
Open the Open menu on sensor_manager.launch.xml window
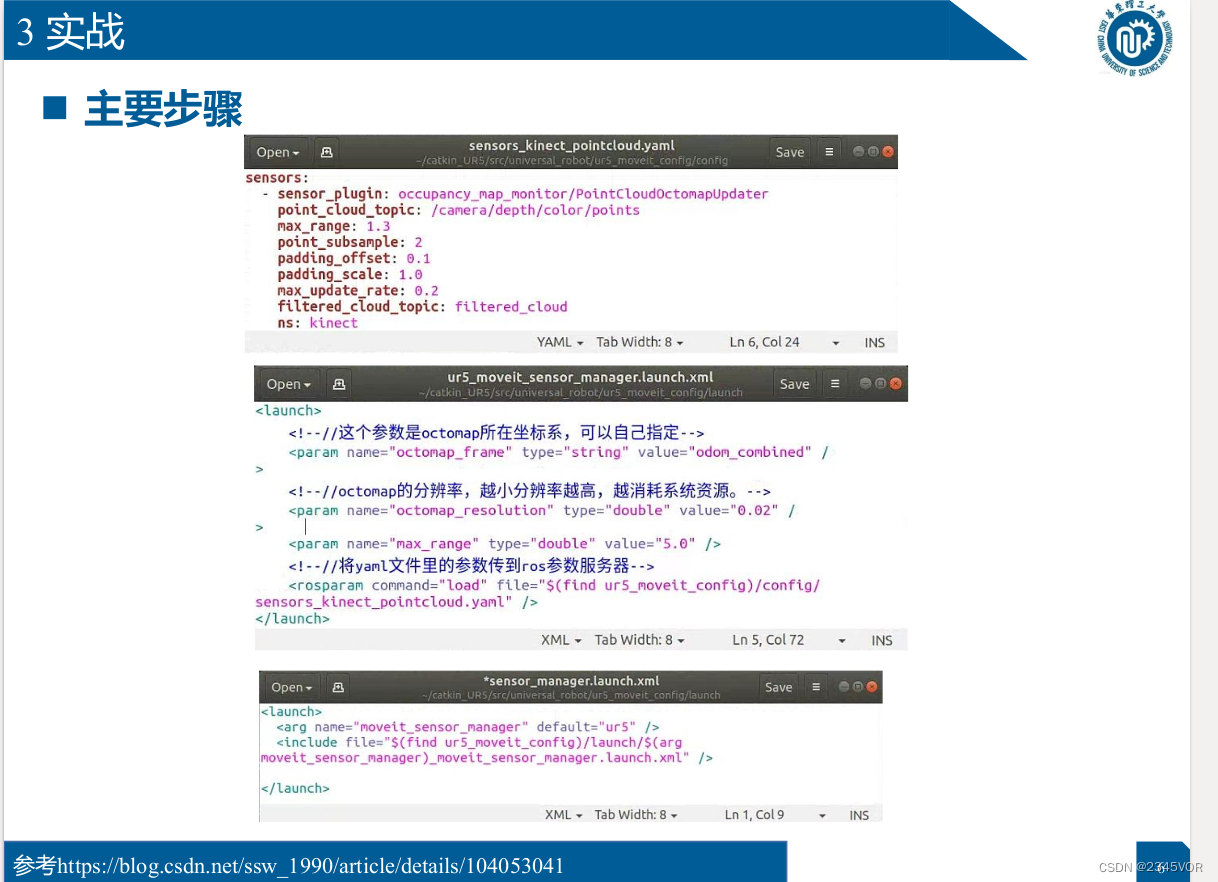pyautogui.click(x=289, y=687)
